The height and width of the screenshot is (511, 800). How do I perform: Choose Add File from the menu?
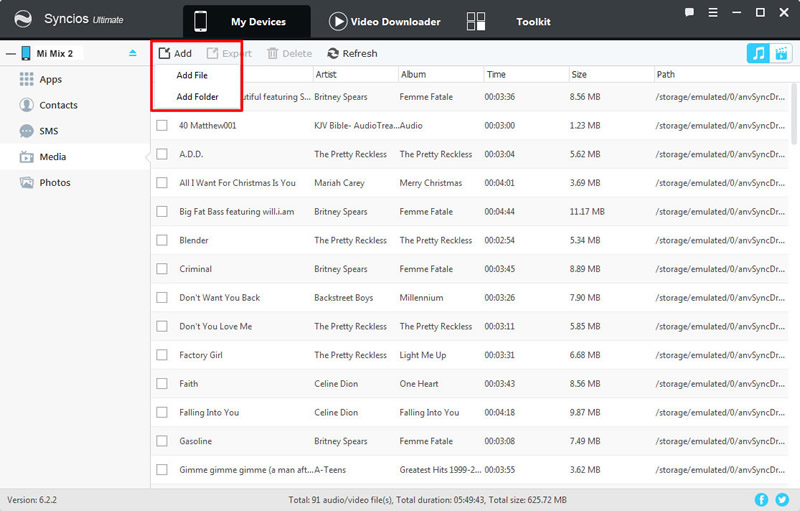[x=192, y=75]
